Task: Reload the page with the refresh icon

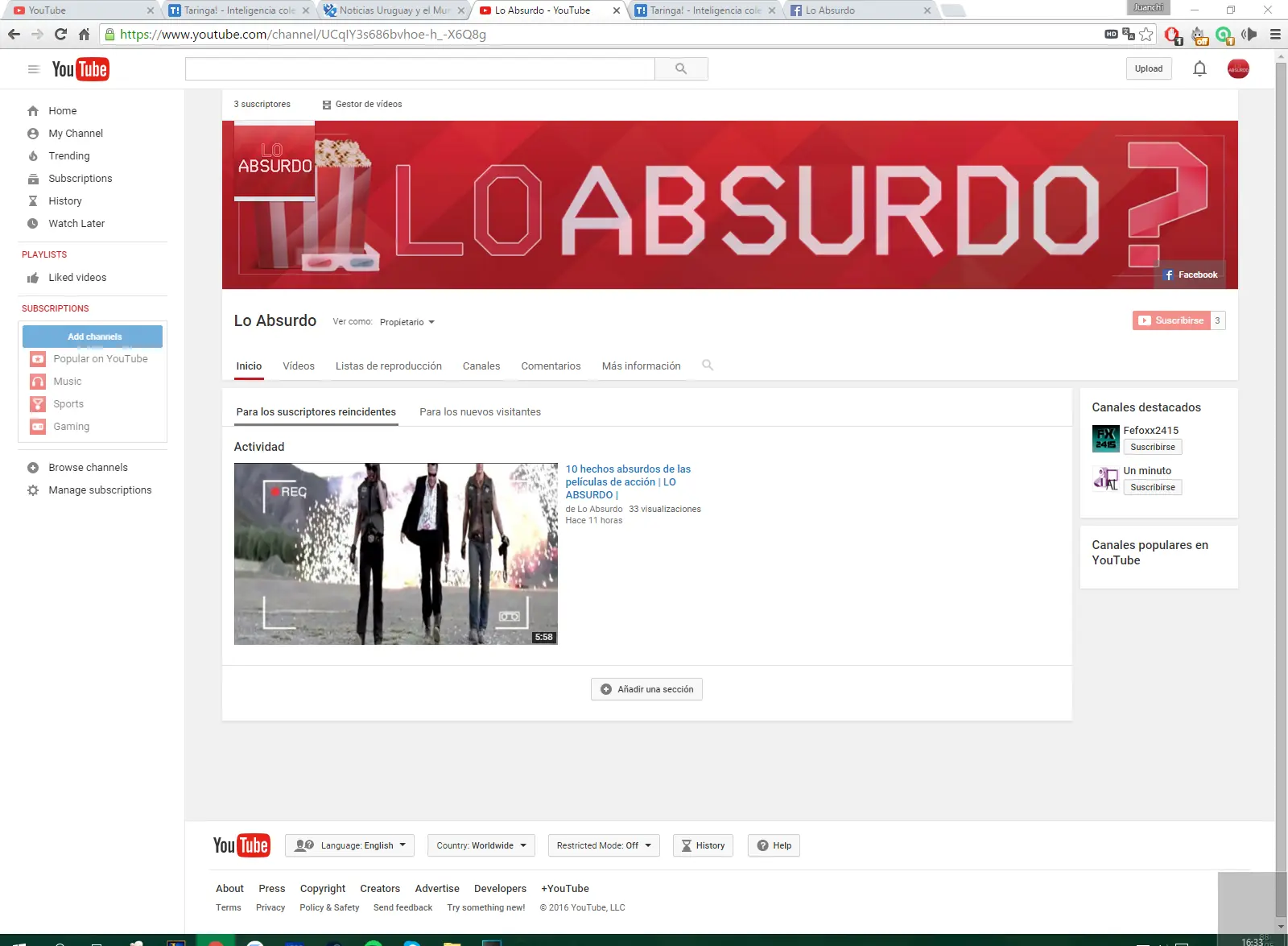Action: [x=60, y=35]
